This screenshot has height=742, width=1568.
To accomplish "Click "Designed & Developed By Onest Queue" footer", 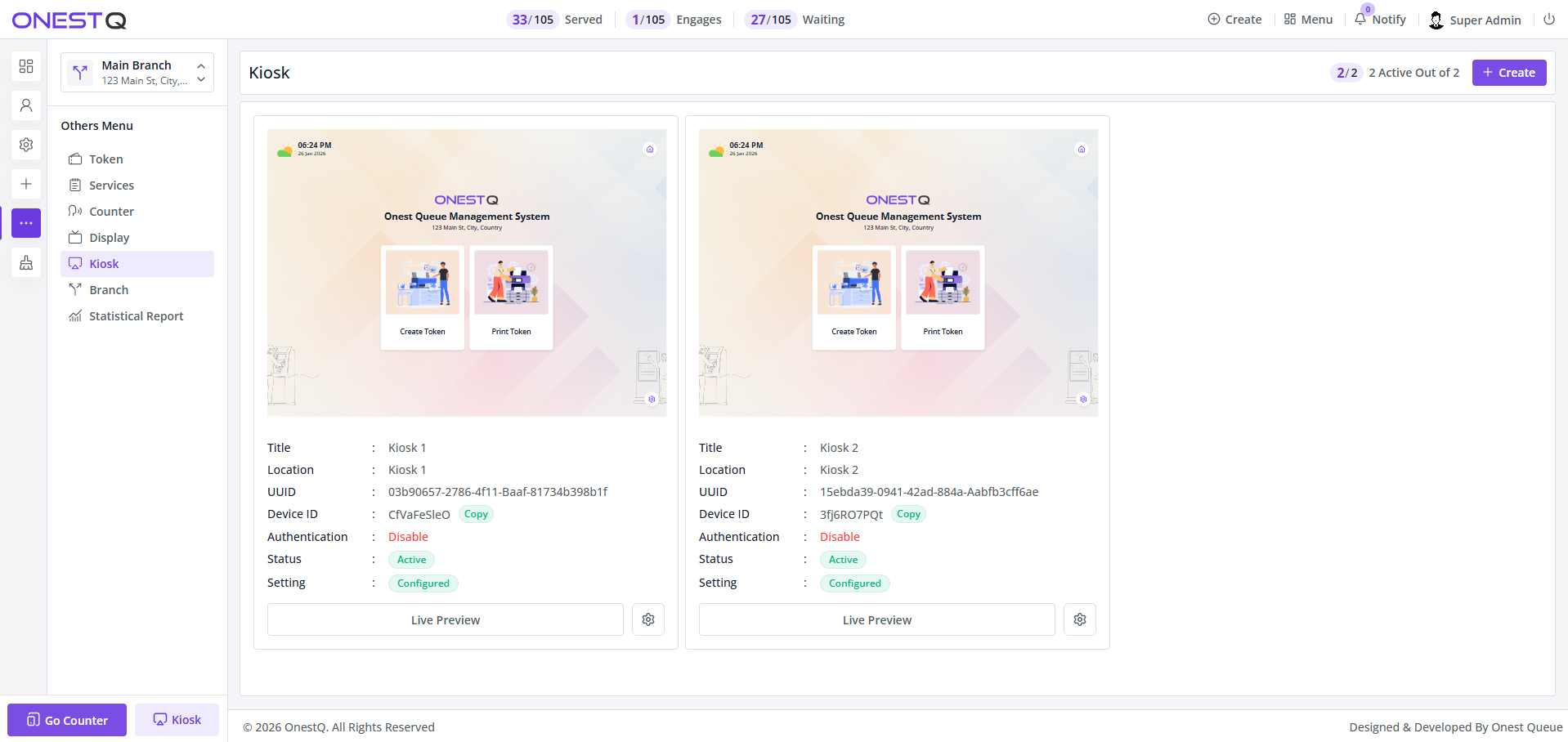I will pos(1456,727).
